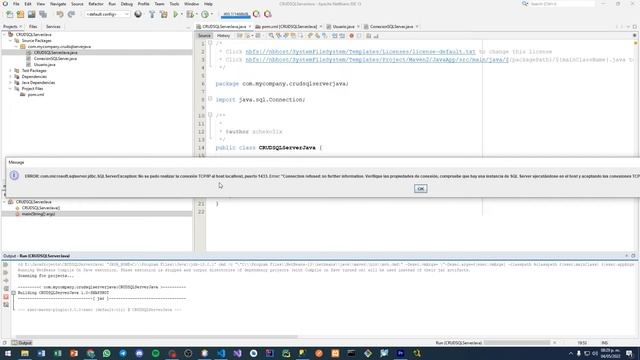
Task: Open Visual Studio Code from the taskbar
Action: coord(221,353)
